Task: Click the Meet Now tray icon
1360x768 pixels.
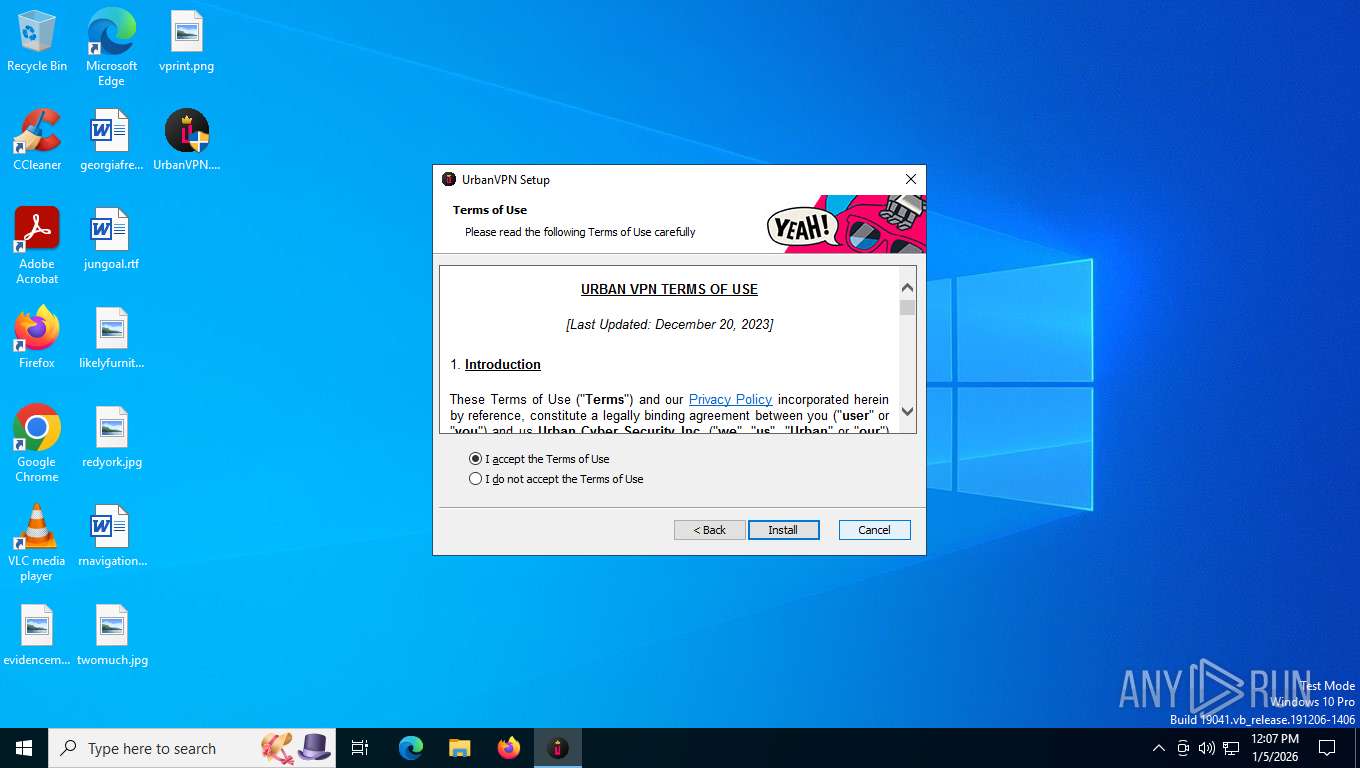Action: tap(1183, 748)
